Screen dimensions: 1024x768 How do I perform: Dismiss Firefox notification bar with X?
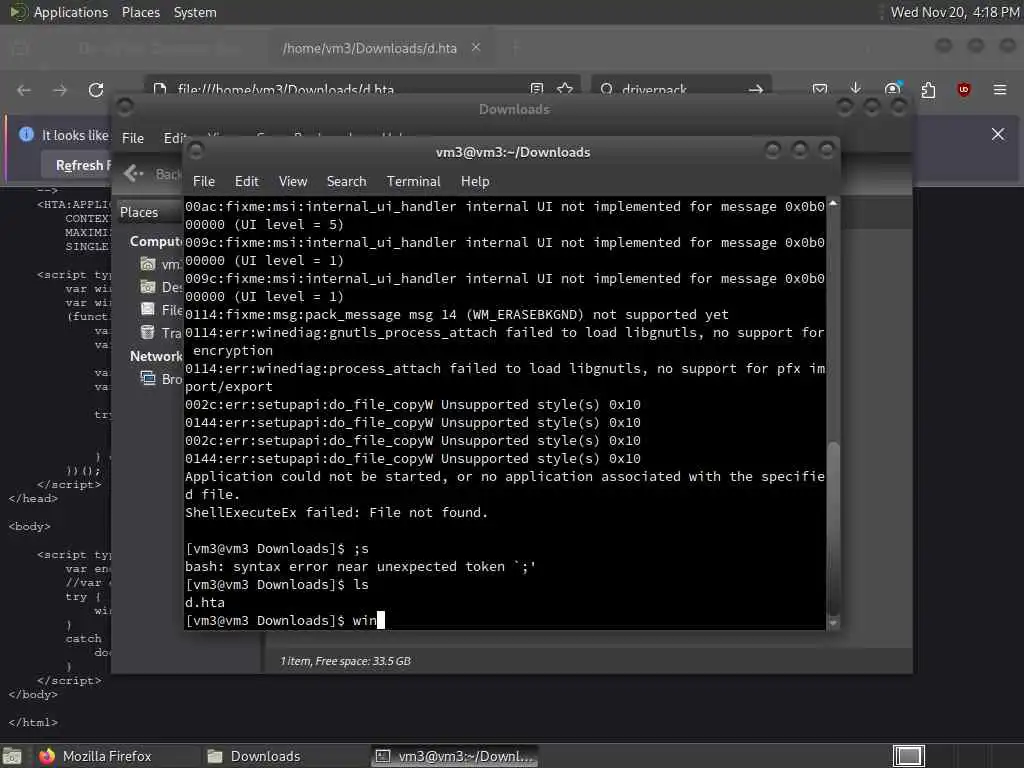click(x=998, y=134)
